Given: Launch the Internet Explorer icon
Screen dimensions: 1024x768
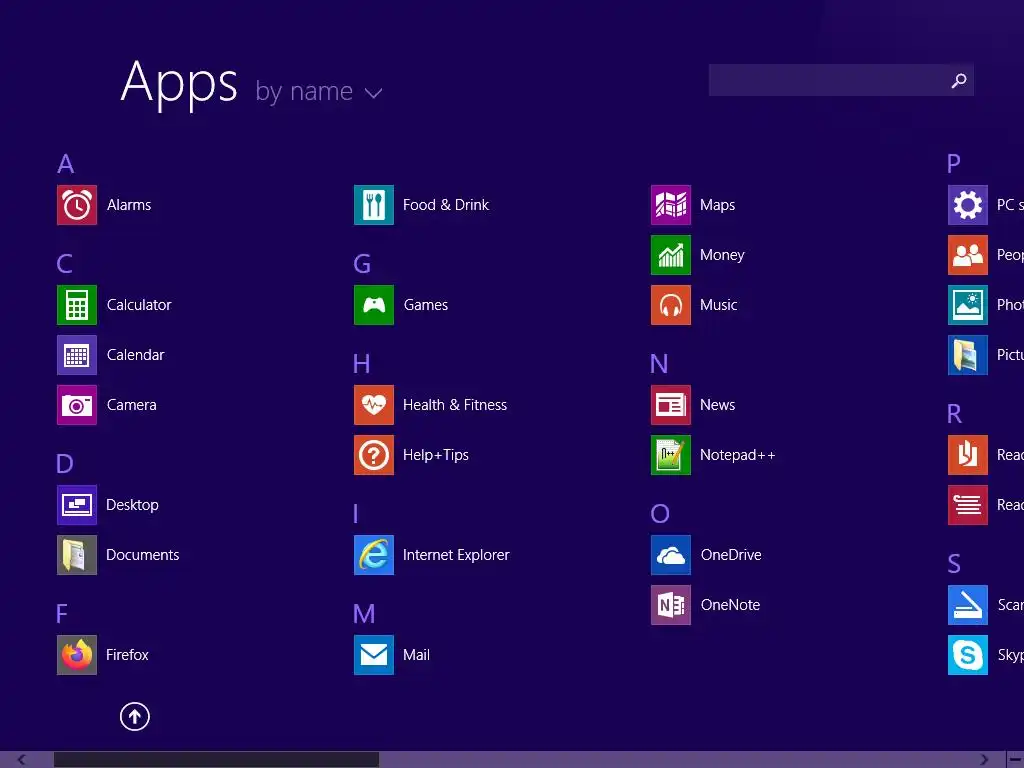Looking at the screenshot, I should [374, 555].
